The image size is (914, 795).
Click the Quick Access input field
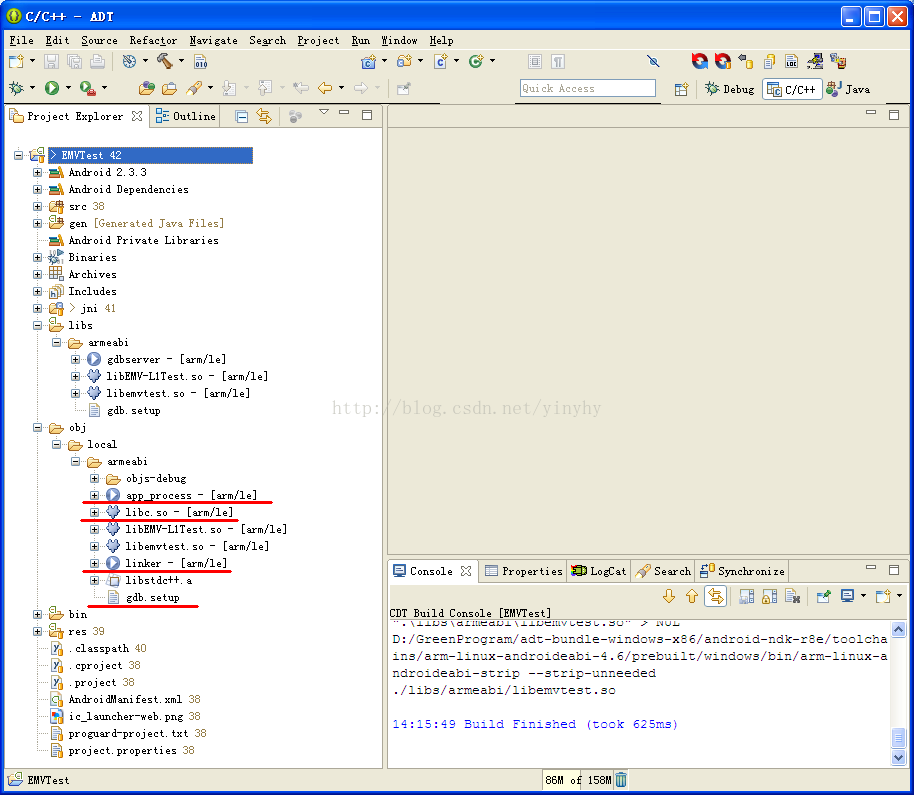click(x=588, y=88)
